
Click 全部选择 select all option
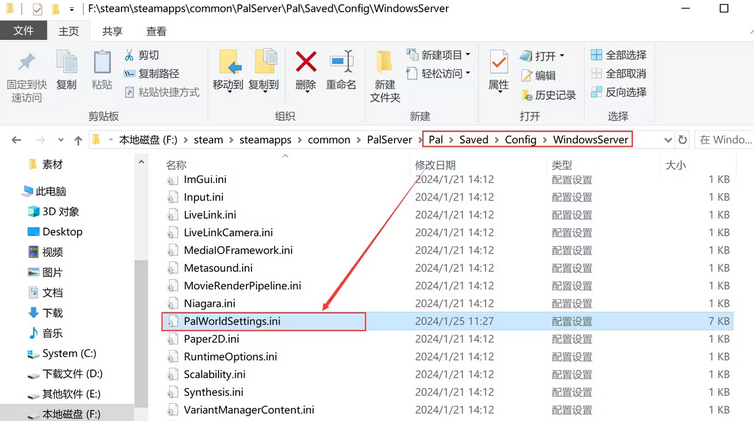(x=618, y=55)
